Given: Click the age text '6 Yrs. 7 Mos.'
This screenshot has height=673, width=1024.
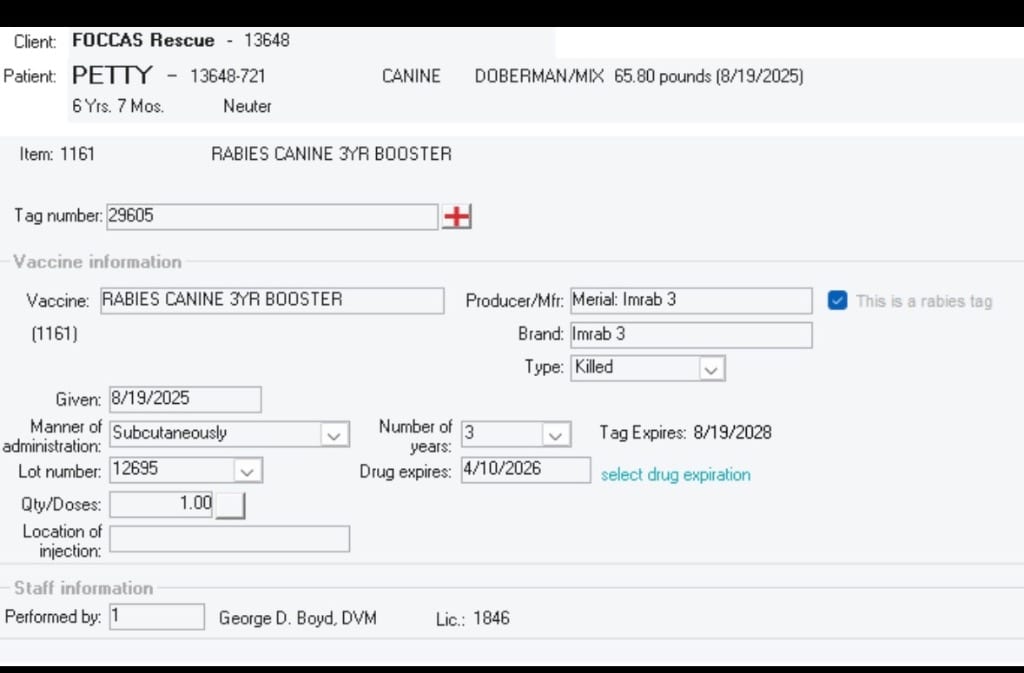Looking at the screenshot, I should coord(118,106).
